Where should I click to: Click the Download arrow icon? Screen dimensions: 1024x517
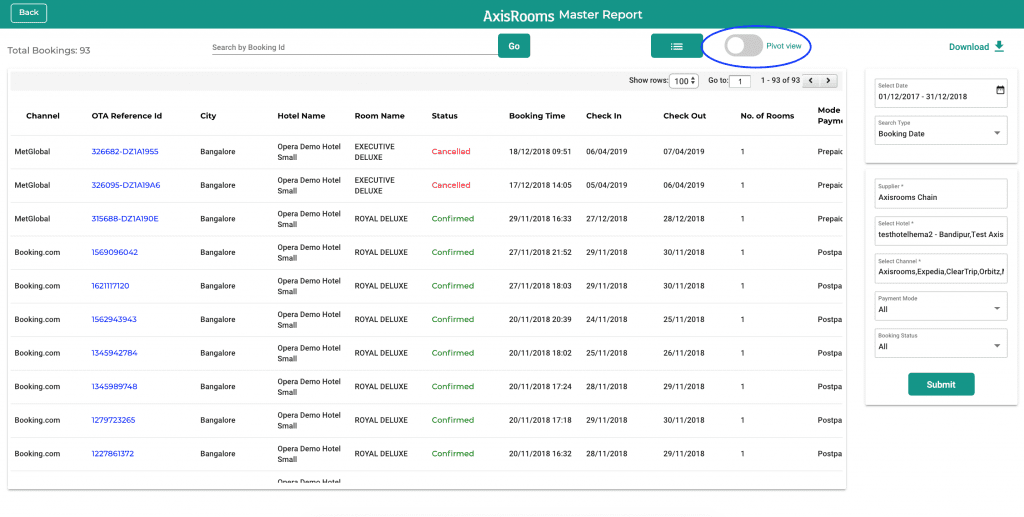(x=999, y=46)
